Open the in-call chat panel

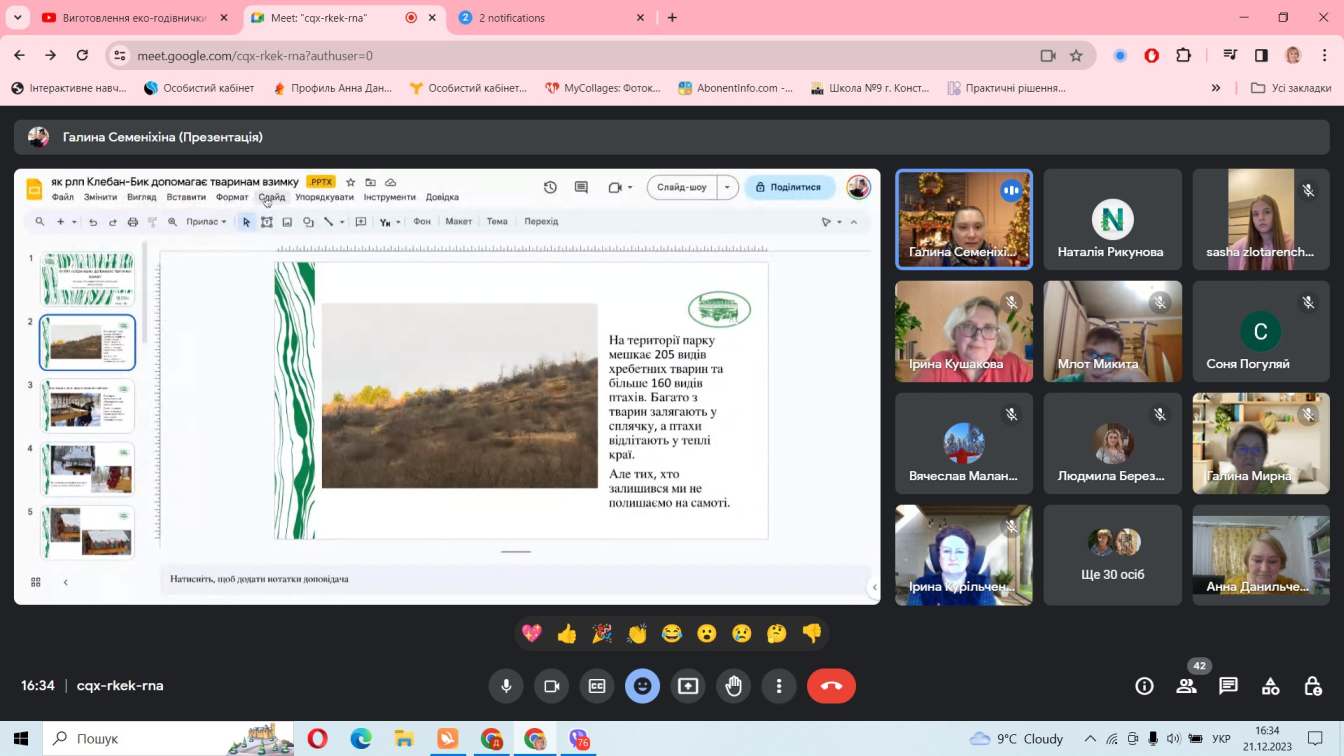[x=1228, y=686]
